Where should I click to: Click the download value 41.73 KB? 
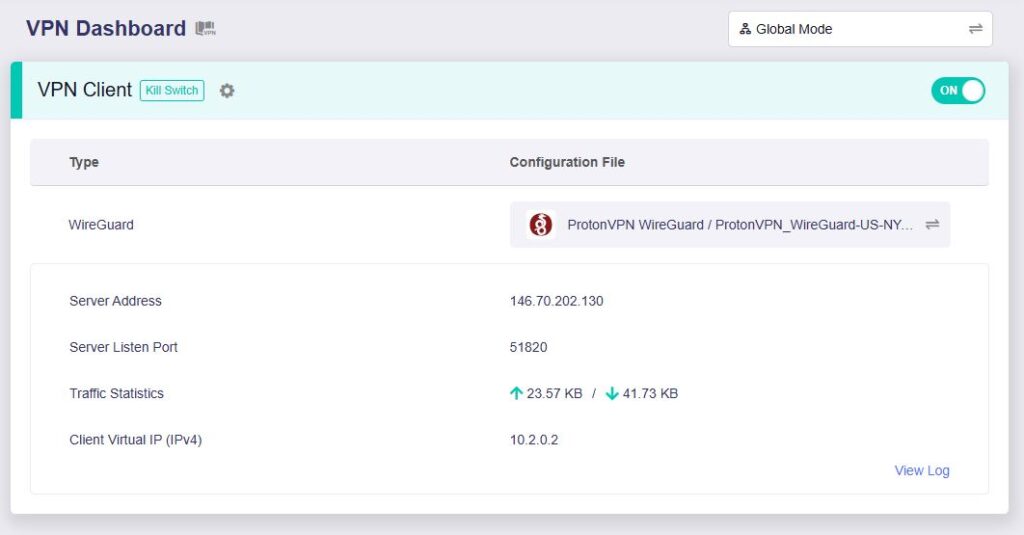coord(650,393)
